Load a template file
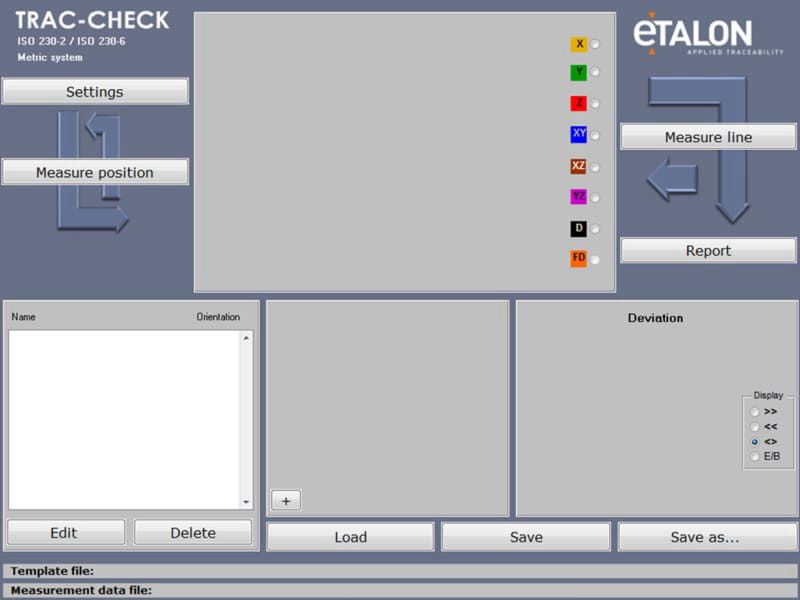This screenshot has height=600, width=800. point(351,537)
